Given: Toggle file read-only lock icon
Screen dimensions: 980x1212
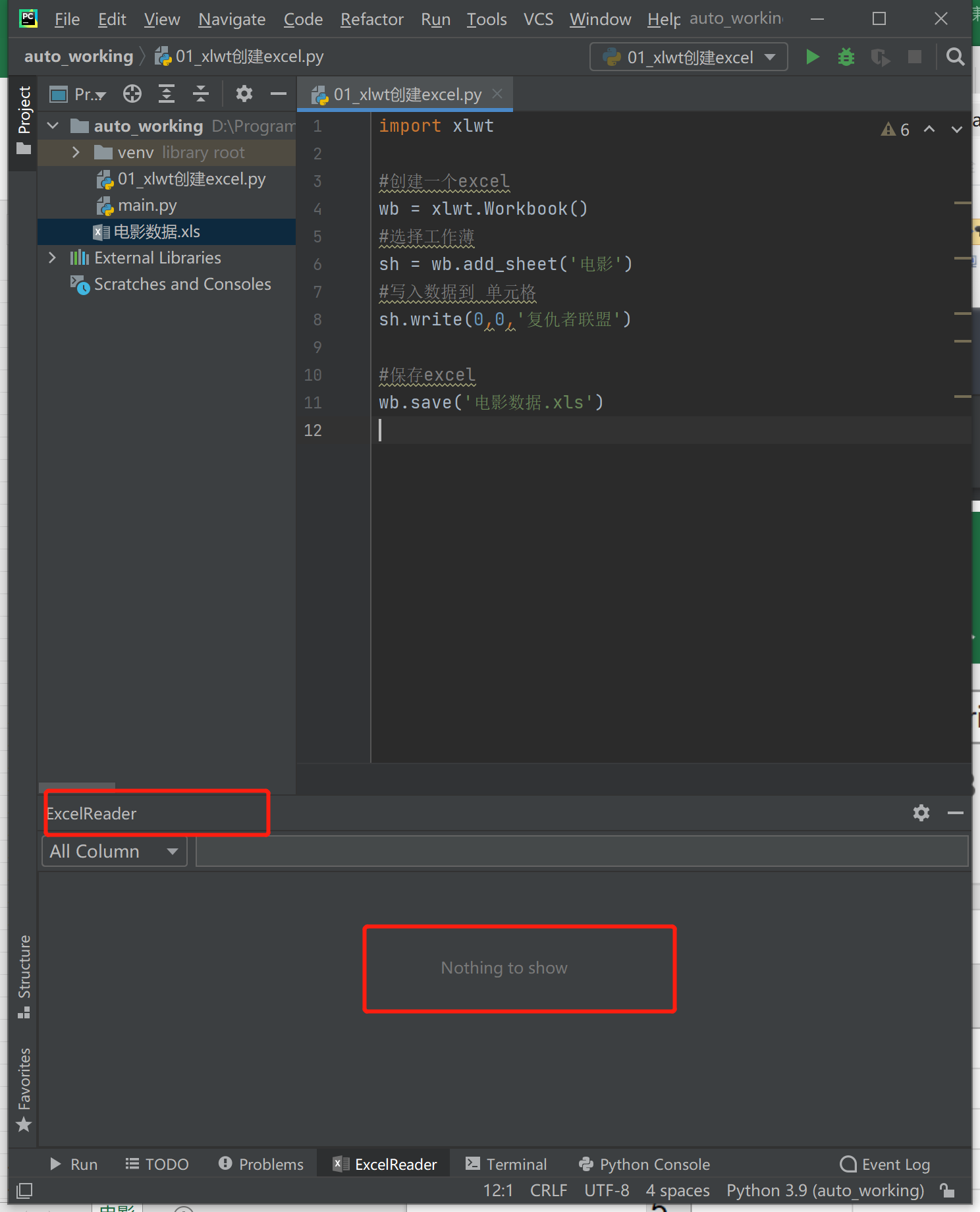Looking at the screenshot, I should coord(947,1190).
